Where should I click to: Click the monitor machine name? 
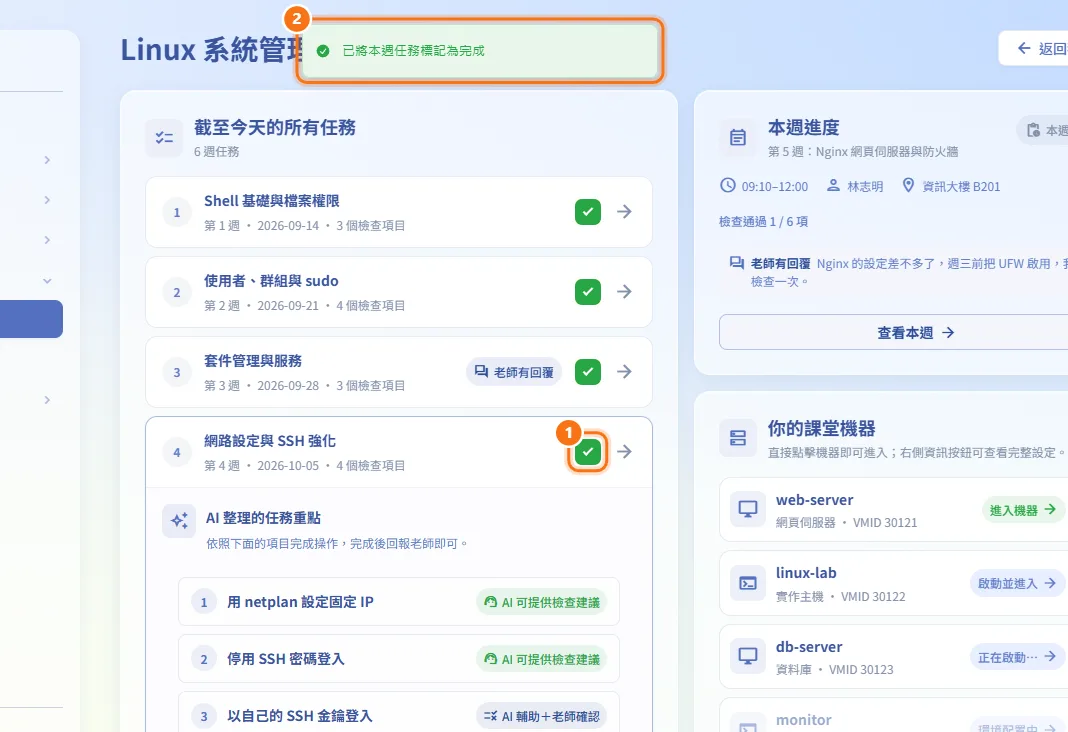(804, 720)
